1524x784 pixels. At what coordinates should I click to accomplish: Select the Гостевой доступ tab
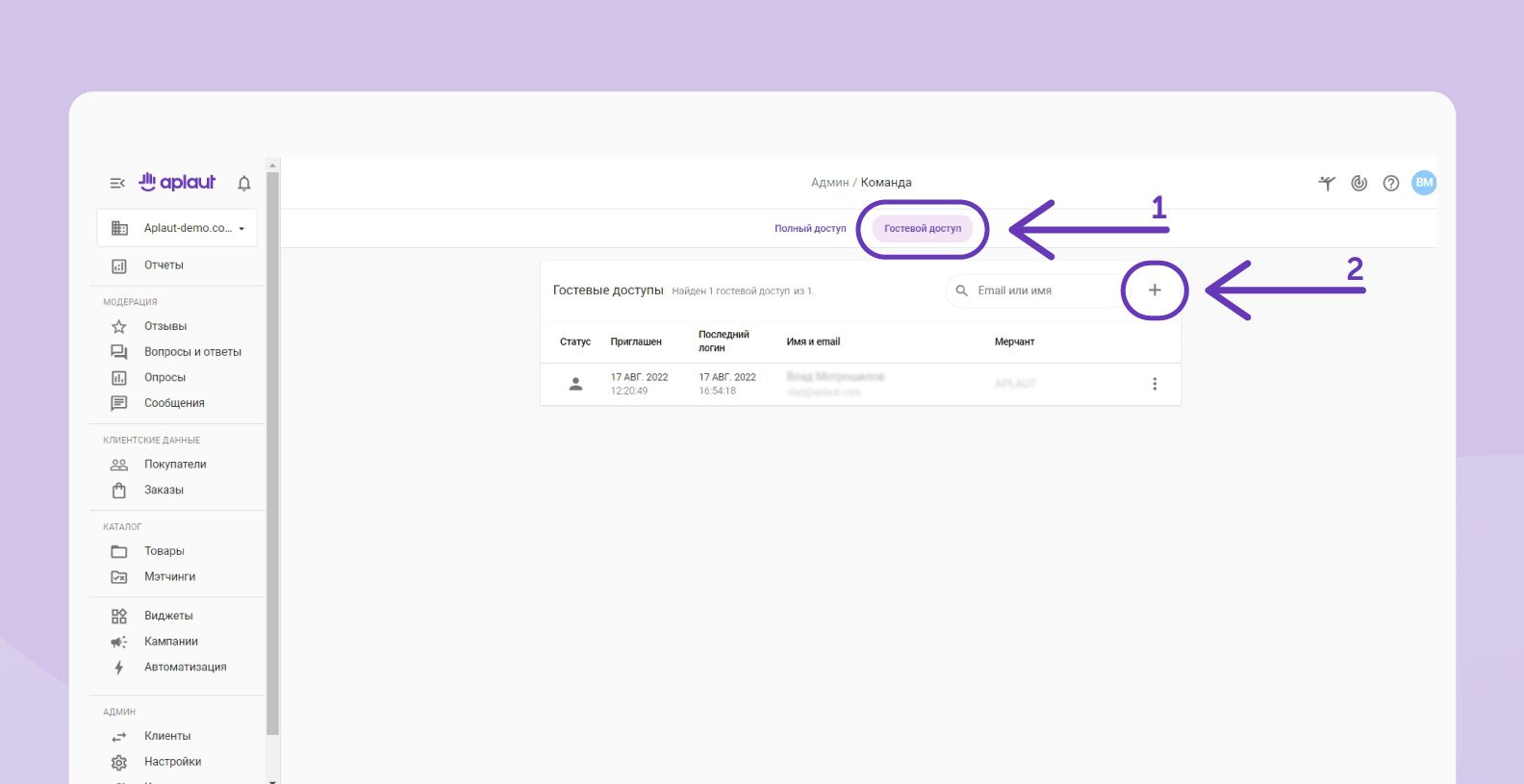pyautogui.click(x=923, y=228)
